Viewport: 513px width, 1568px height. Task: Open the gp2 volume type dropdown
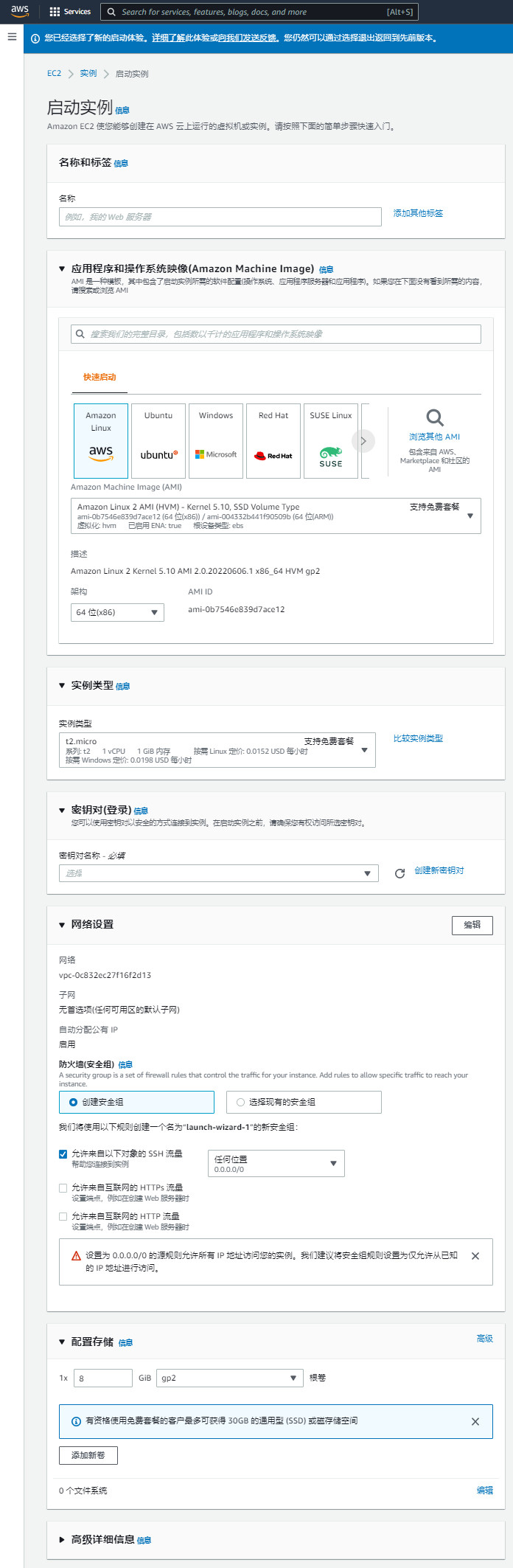(230, 1378)
